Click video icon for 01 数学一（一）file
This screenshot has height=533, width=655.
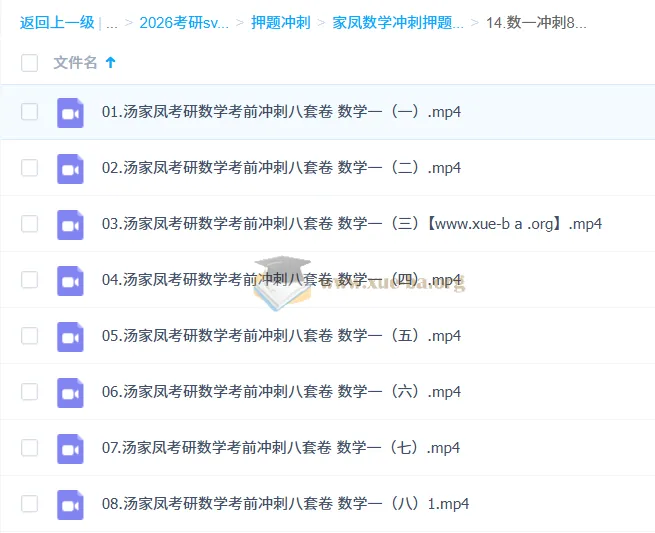(70, 113)
